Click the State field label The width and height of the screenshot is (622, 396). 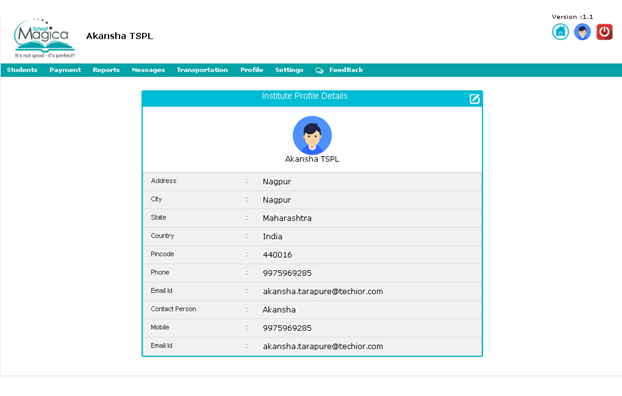(158, 217)
